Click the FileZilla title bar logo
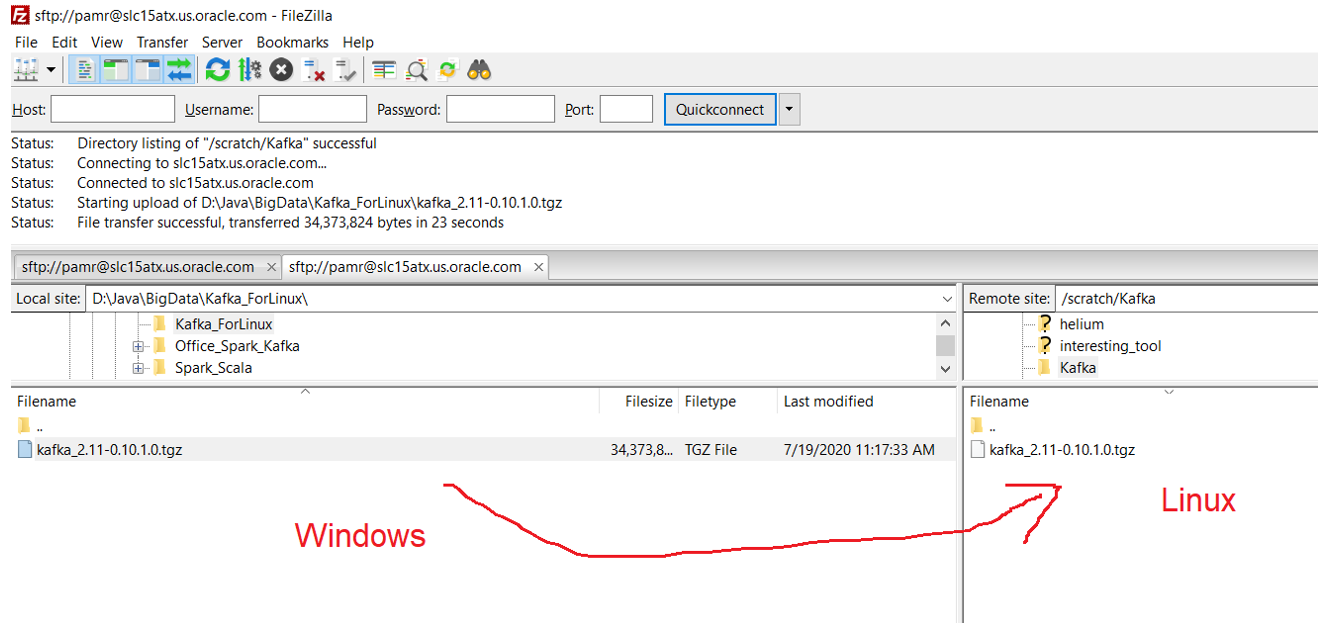This screenshot has height=623, width=1321. click(x=19, y=15)
